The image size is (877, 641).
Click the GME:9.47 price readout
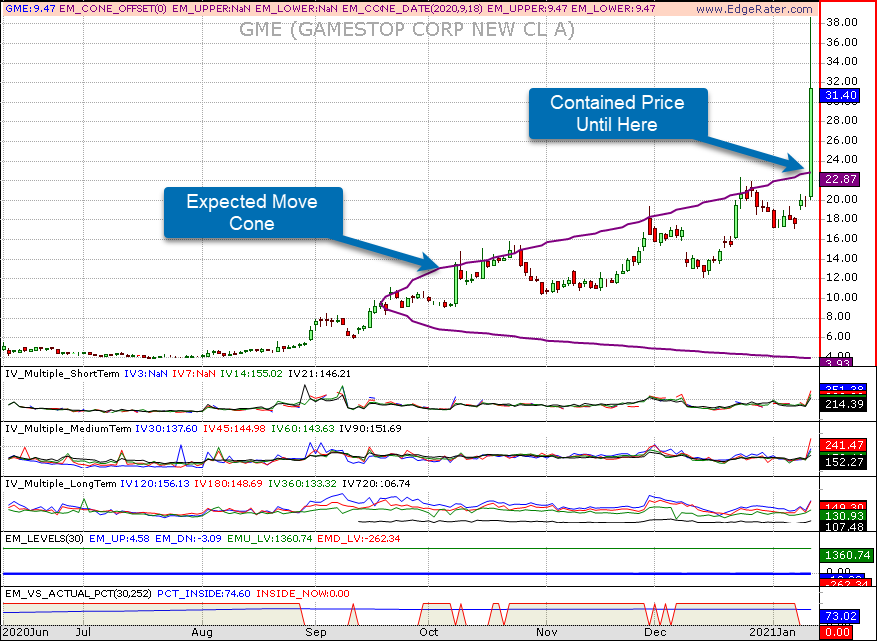30,9
